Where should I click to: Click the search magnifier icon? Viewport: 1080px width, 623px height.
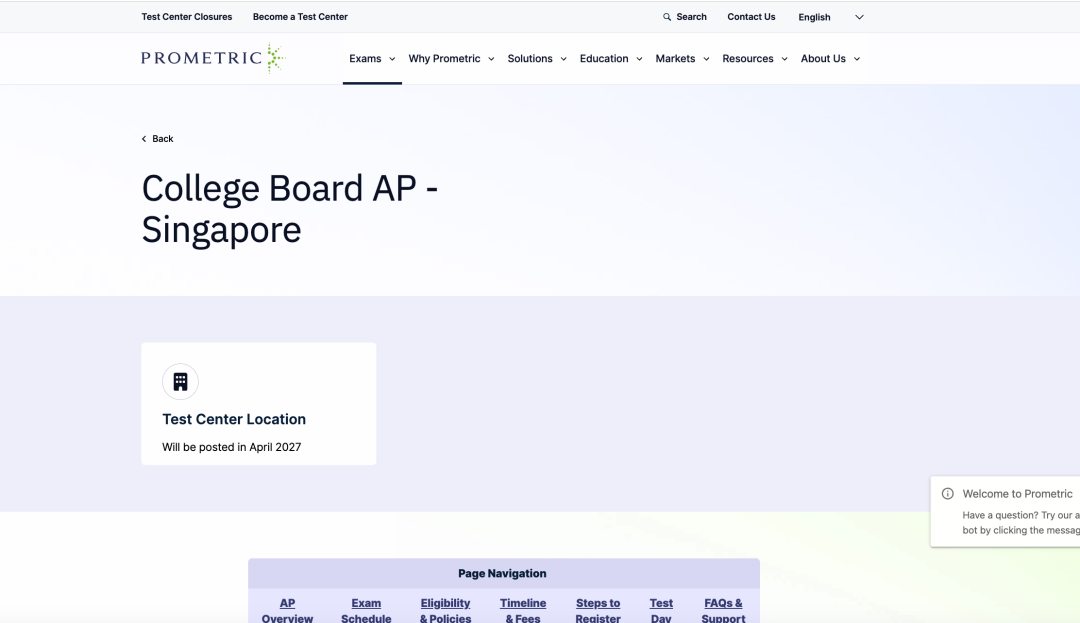point(667,17)
